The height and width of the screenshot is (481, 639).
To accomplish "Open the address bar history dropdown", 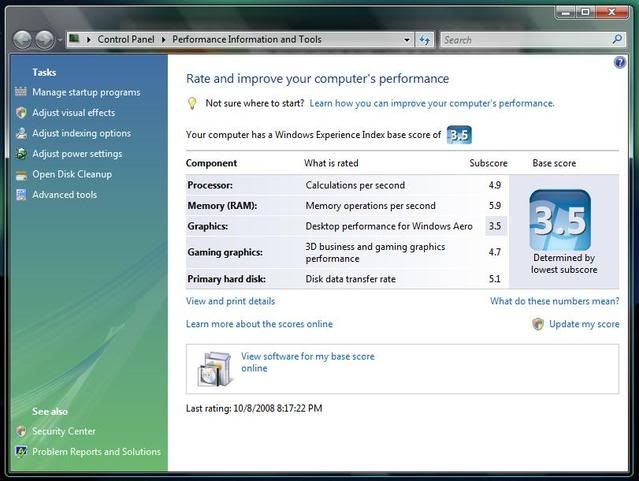I will (407, 40).
